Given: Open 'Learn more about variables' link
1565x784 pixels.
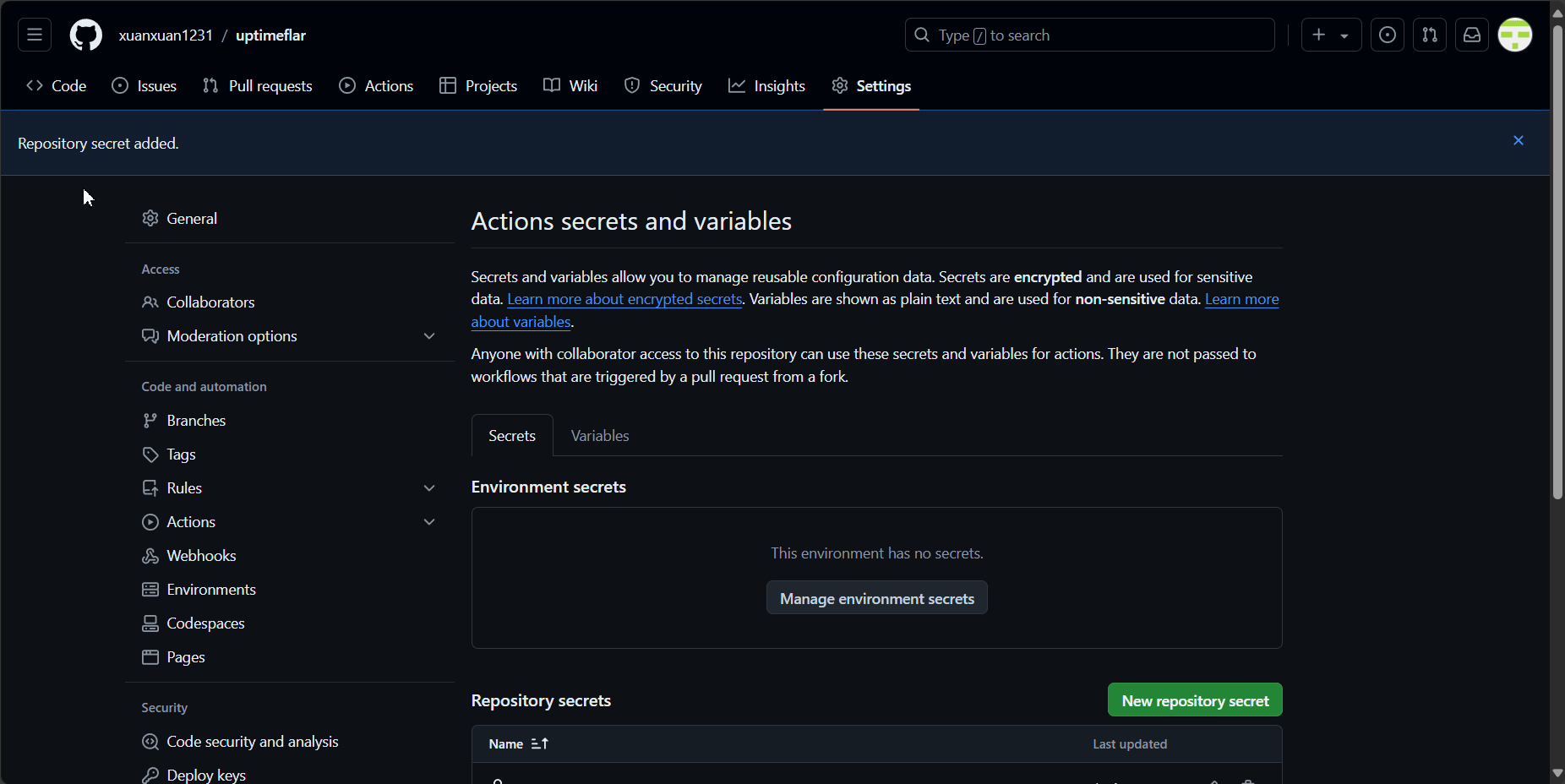Looking at the screenshot, I should pyautogui.click(x=1241, y=299).
